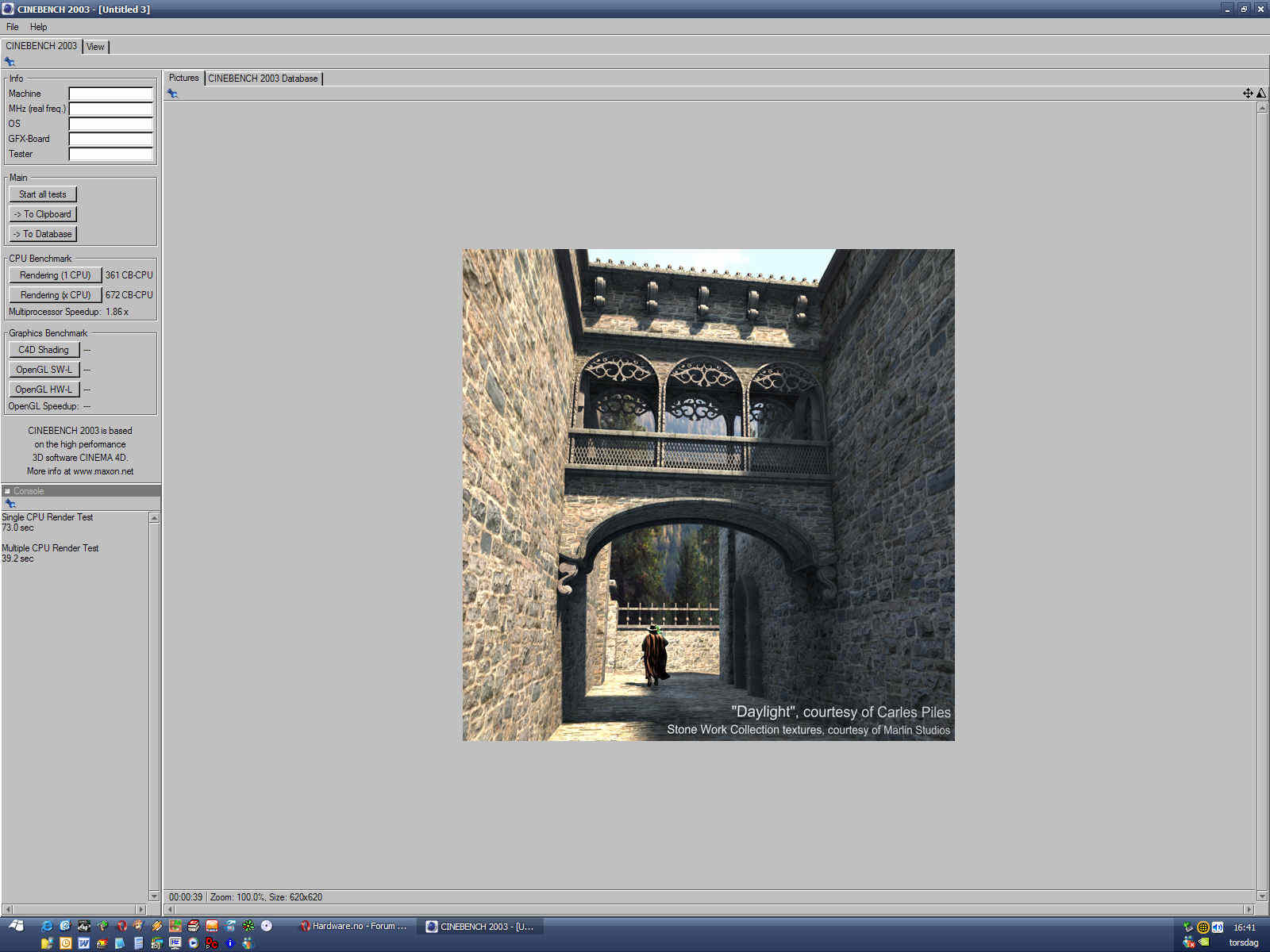Click the Single CPU Render Test console line

pyautogui.click(x=47, y=517)
